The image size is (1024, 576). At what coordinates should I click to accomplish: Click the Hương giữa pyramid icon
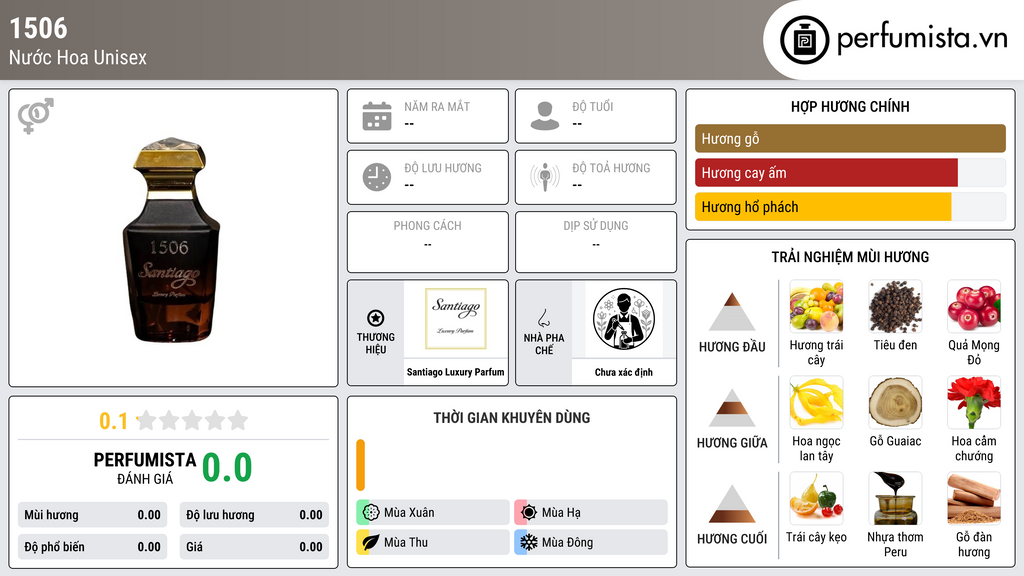[x=732, y=408]
